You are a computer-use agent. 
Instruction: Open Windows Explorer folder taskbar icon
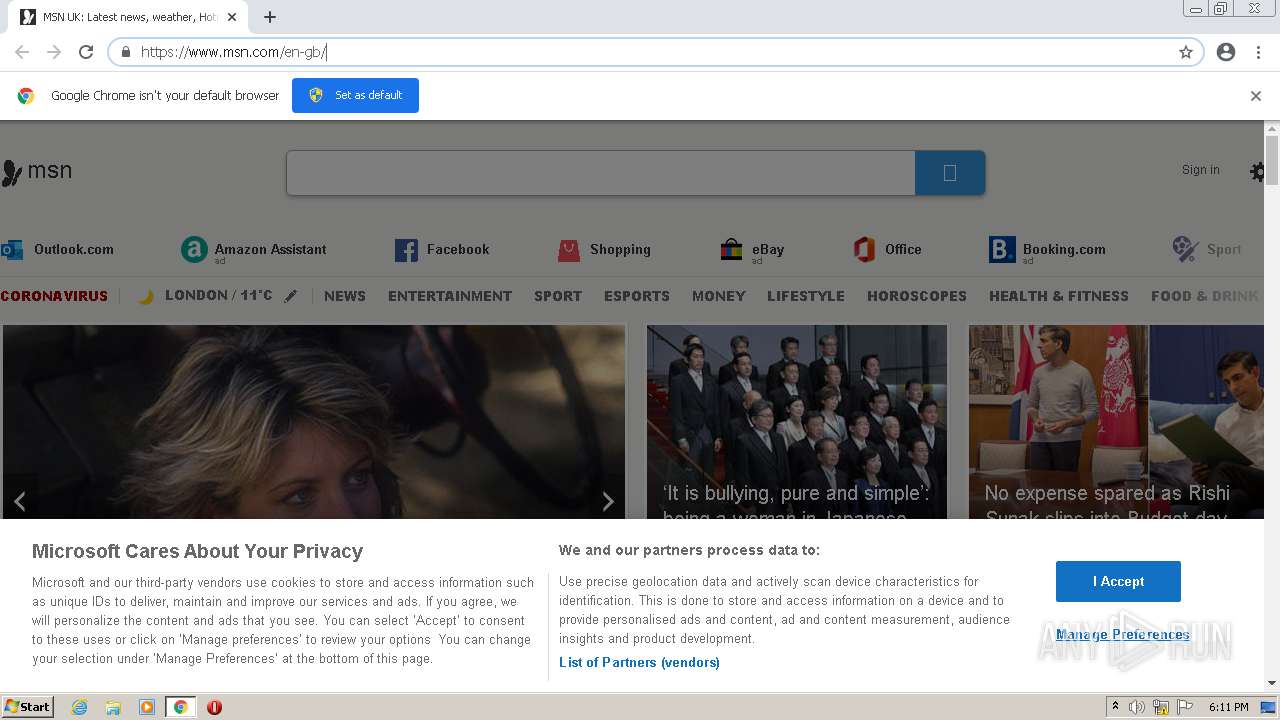pos(113,707)
